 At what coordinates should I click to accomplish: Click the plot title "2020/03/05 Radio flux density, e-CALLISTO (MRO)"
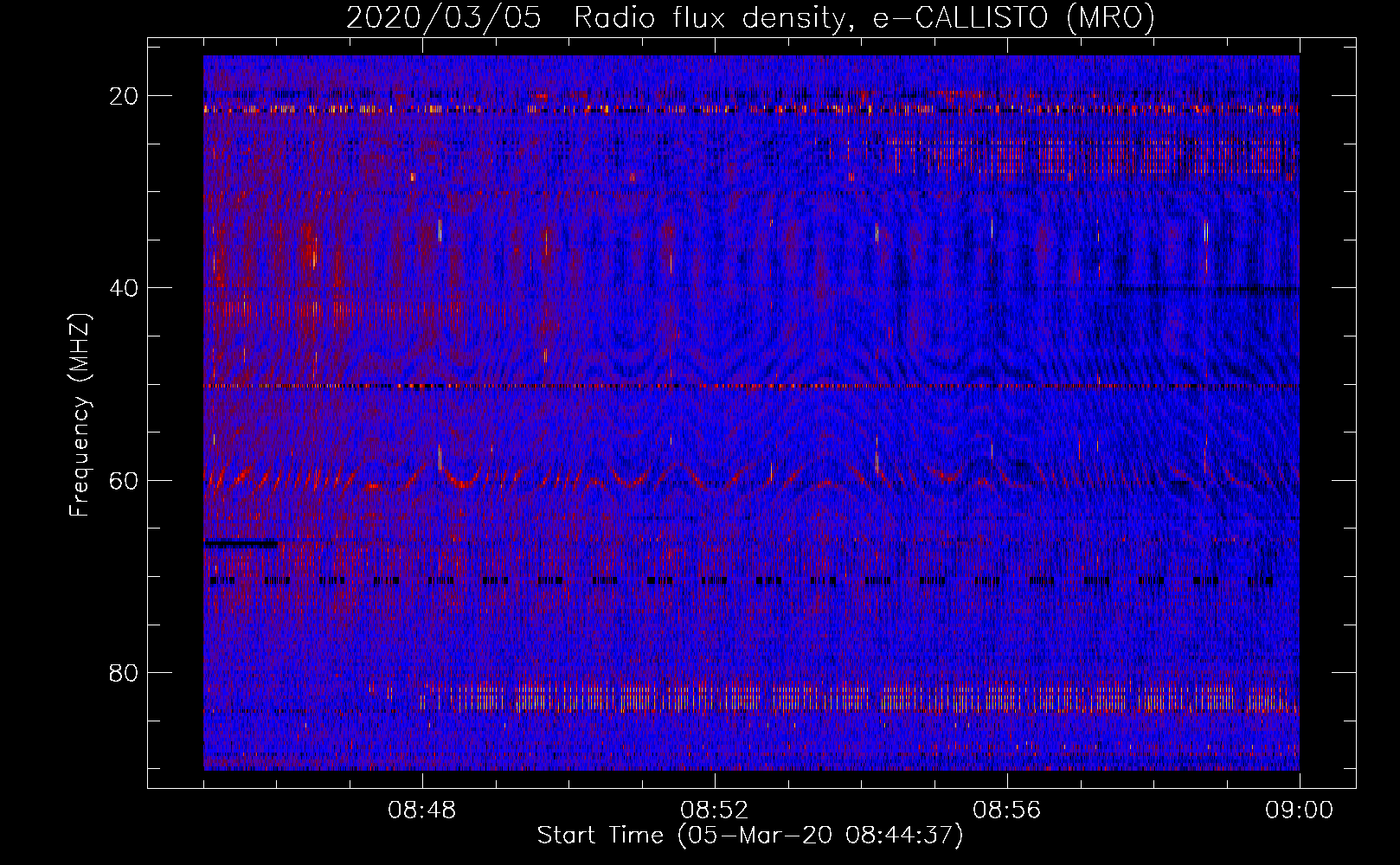tap(750, 17)
